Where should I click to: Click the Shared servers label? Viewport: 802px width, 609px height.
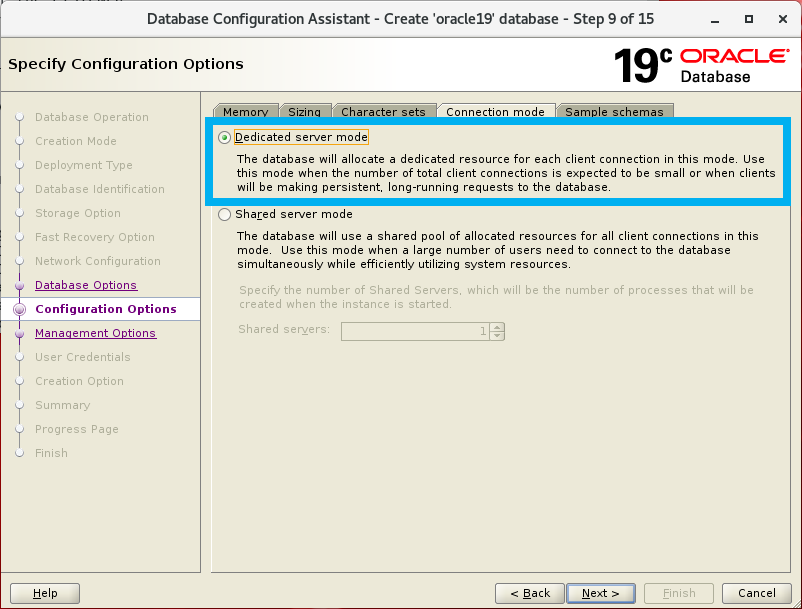pos(284,329)
